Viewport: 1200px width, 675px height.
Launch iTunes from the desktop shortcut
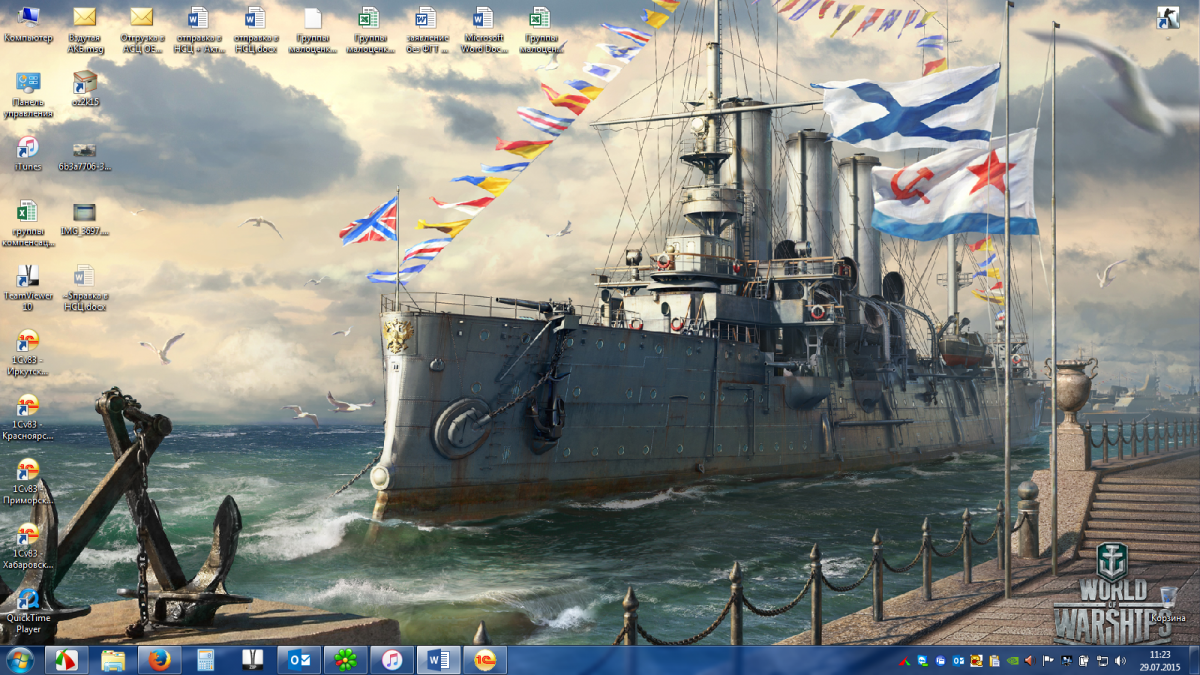(x=28, y=153)
